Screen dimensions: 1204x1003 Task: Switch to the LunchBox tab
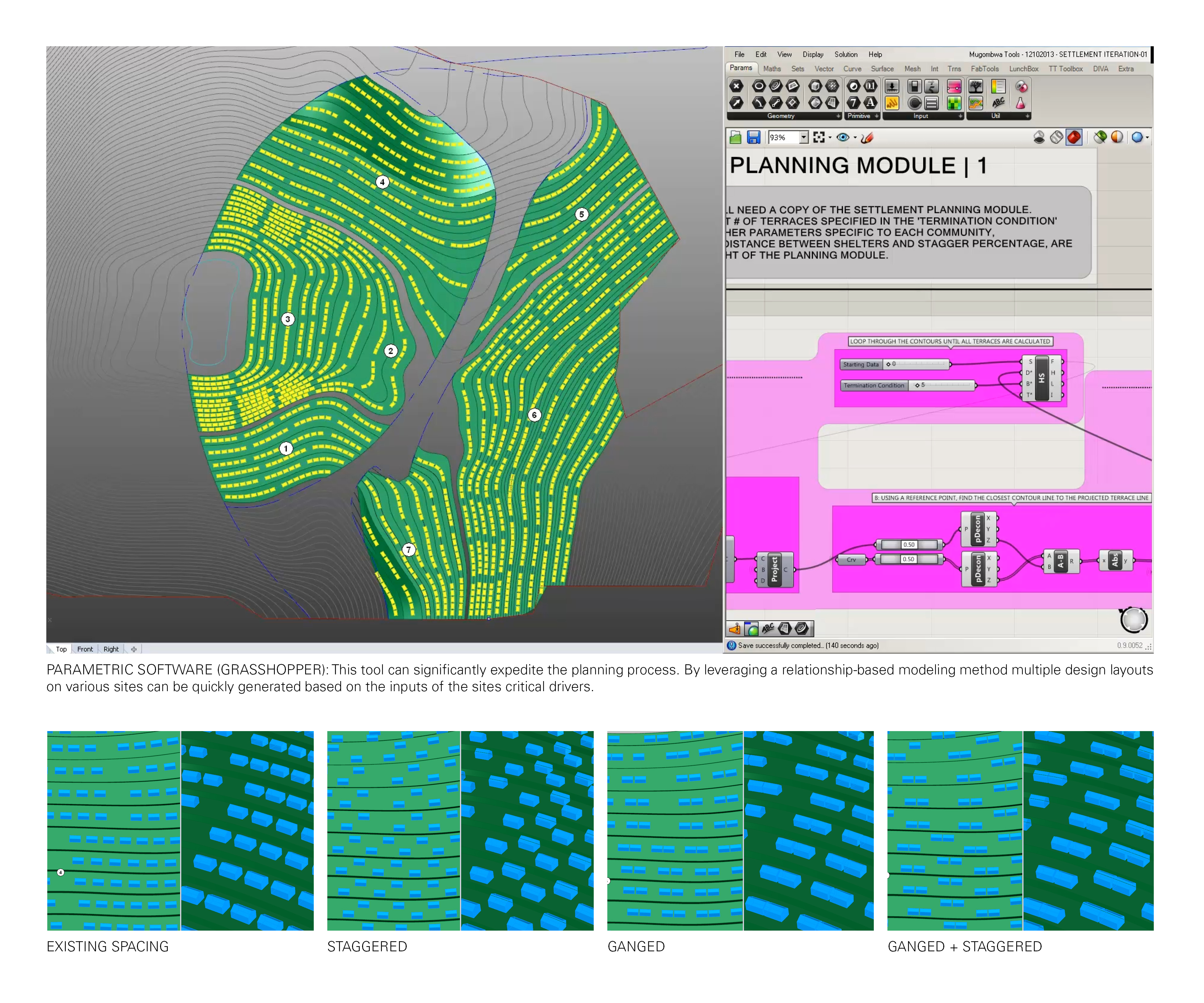click(1023, 69)
